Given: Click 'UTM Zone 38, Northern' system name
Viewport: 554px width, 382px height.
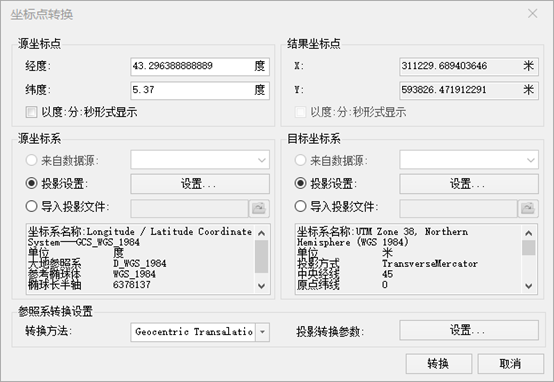Looking at the screenshot, I should [x=412, y=232].
